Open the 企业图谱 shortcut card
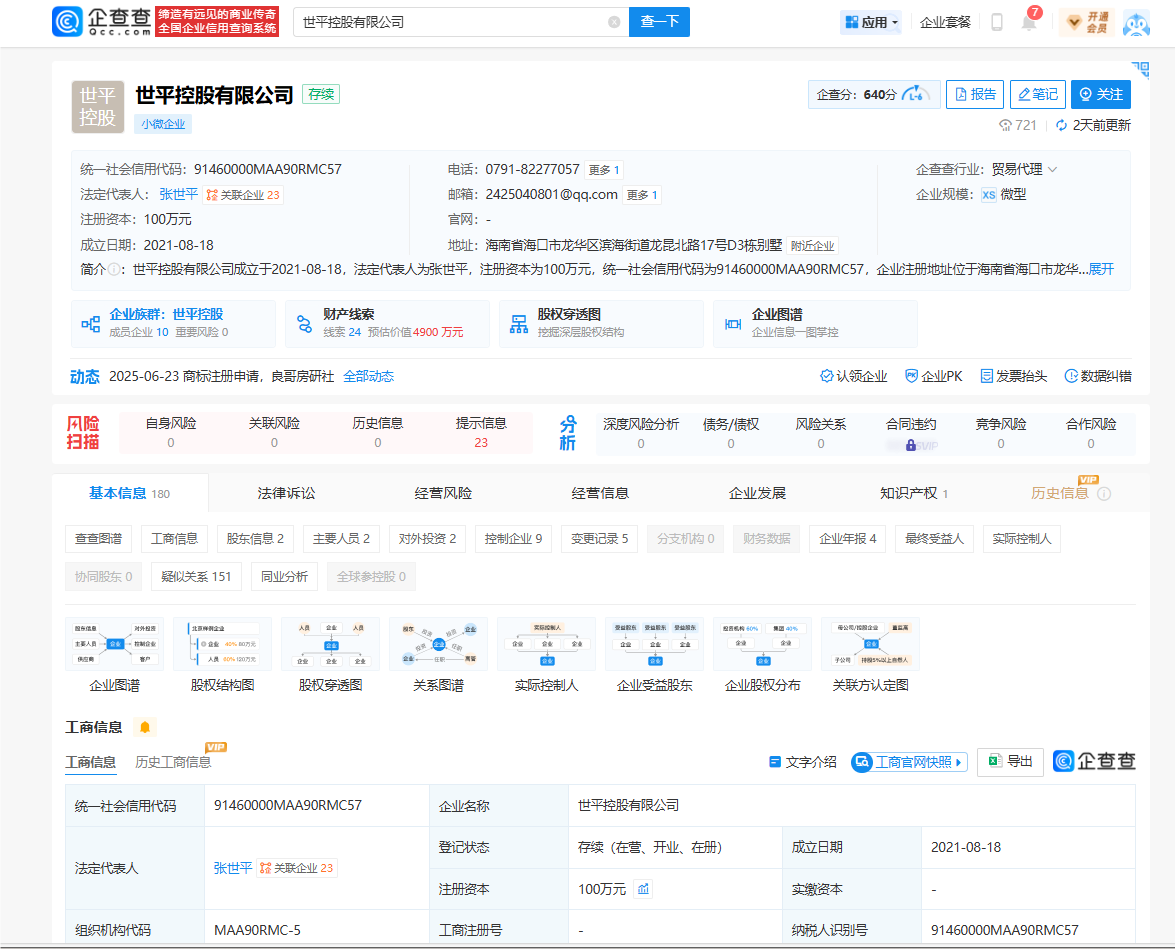The image size is (1175, 949). (815, 324)
